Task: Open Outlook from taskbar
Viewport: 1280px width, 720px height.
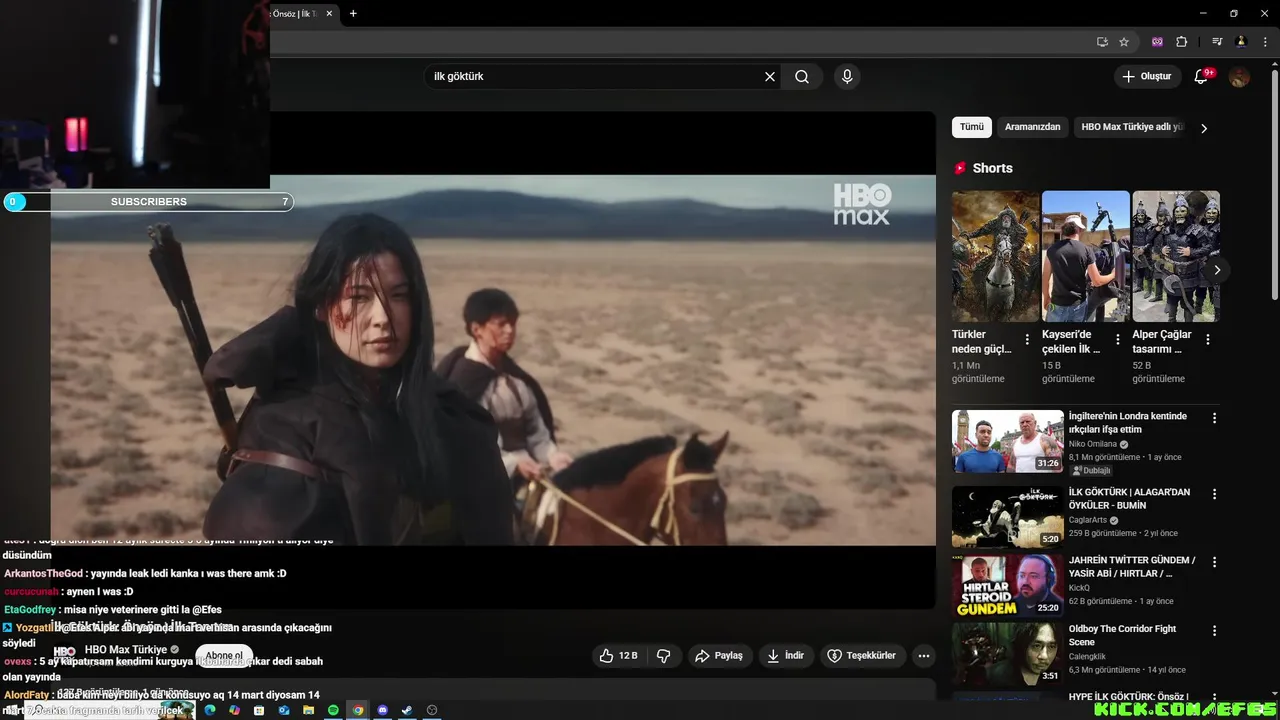Action: tap(284, 710)
